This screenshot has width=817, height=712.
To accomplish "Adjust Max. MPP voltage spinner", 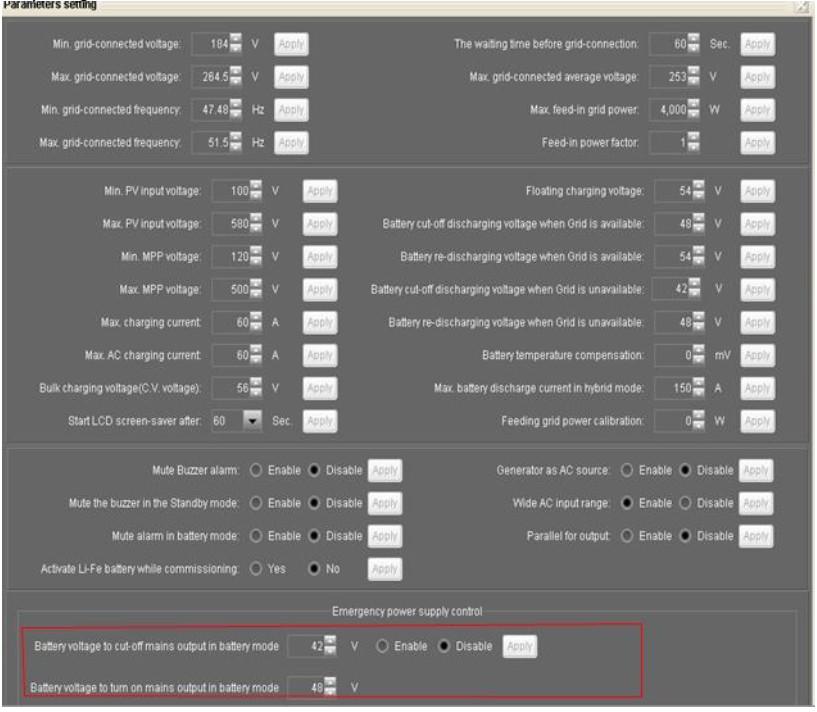I will tap(256, 289).
